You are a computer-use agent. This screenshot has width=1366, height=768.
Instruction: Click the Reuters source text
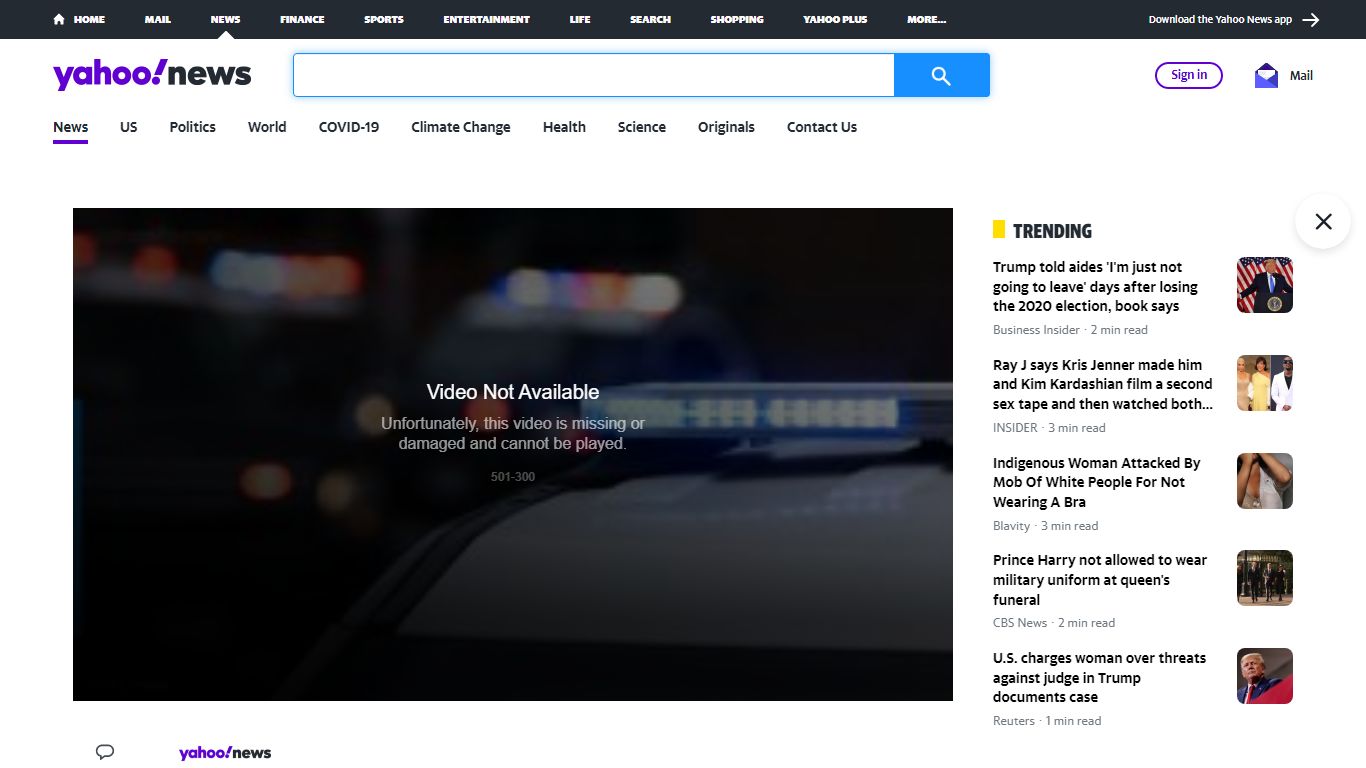tap(1014, 721)
